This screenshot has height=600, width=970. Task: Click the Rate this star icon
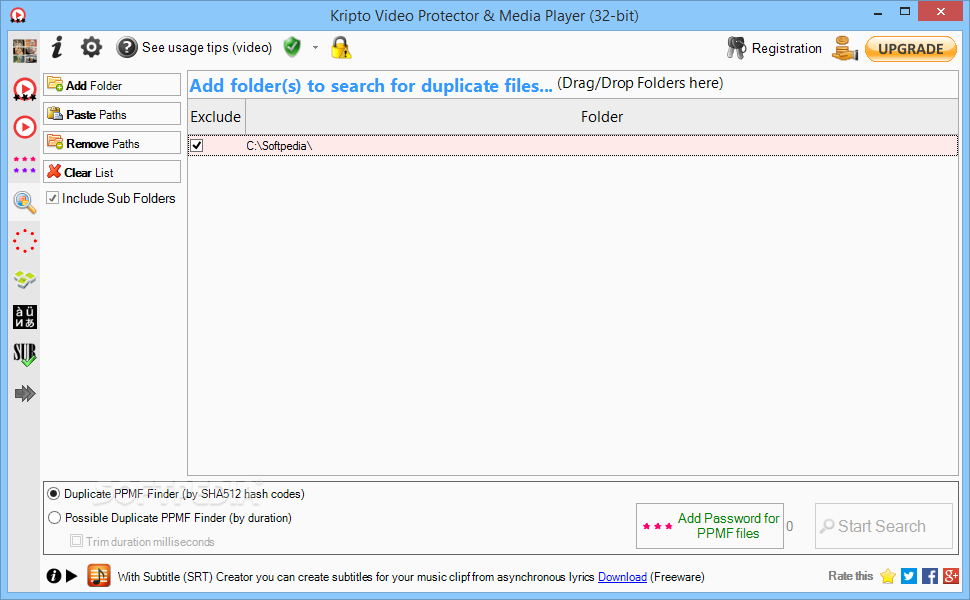tap(888, 576)
